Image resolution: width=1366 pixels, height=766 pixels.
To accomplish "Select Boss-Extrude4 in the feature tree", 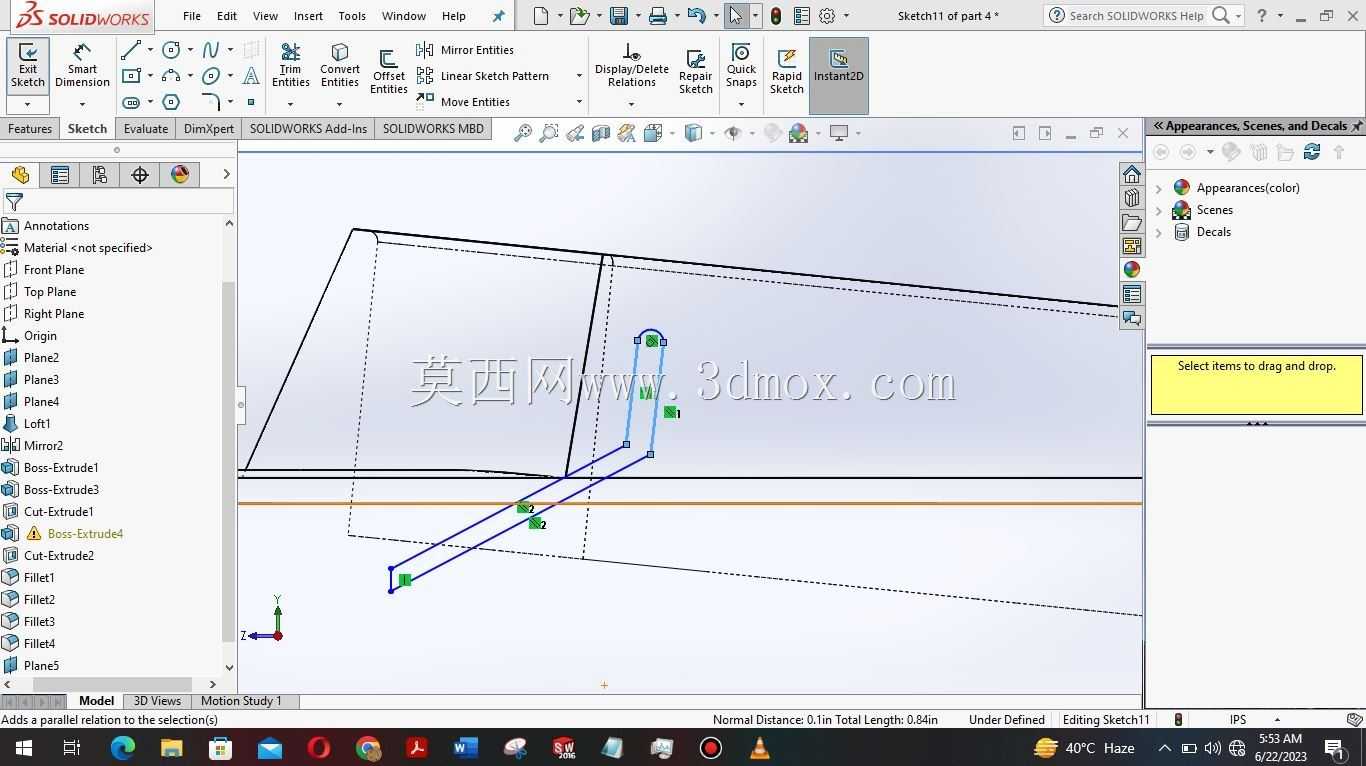I will coord(85,534).
